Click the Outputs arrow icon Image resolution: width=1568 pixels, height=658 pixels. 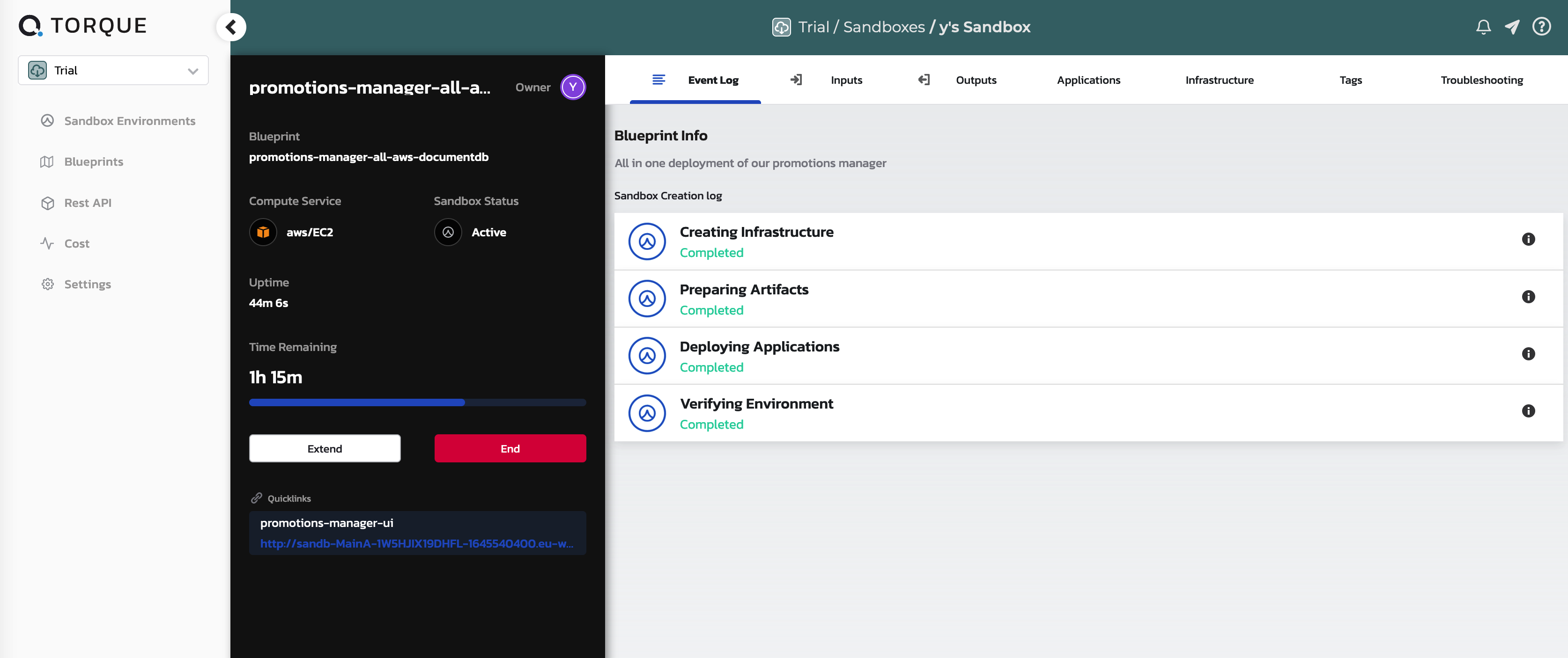pyautogui.click(x=924, y=80)
